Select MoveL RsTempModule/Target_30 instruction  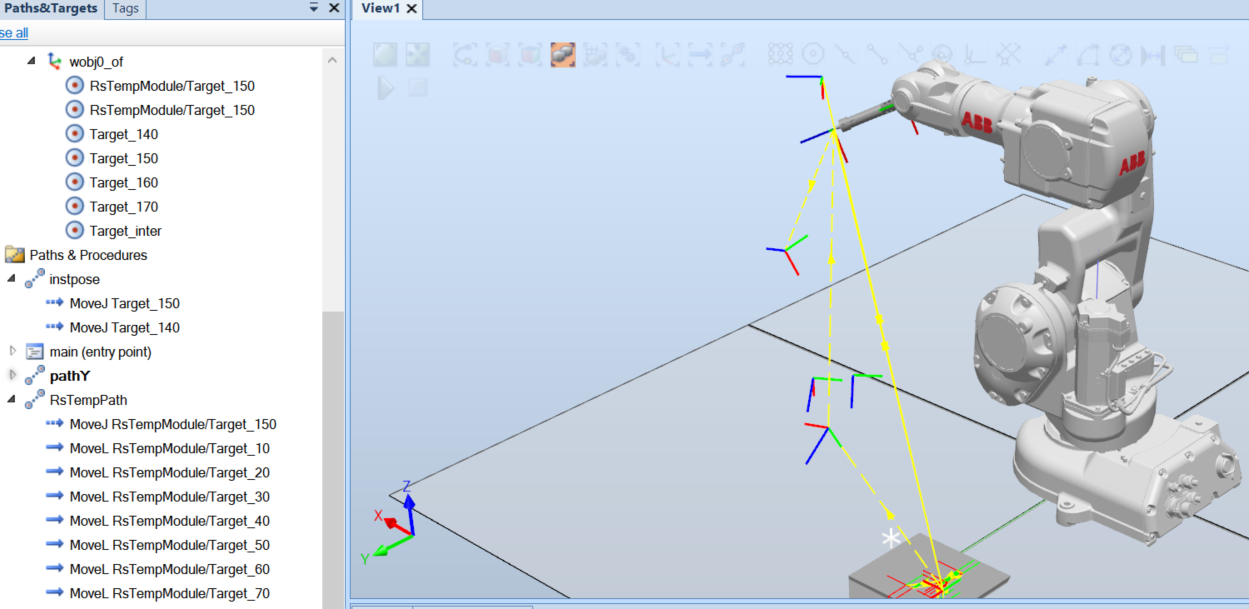pyautogui.click(x=169, y=497)
